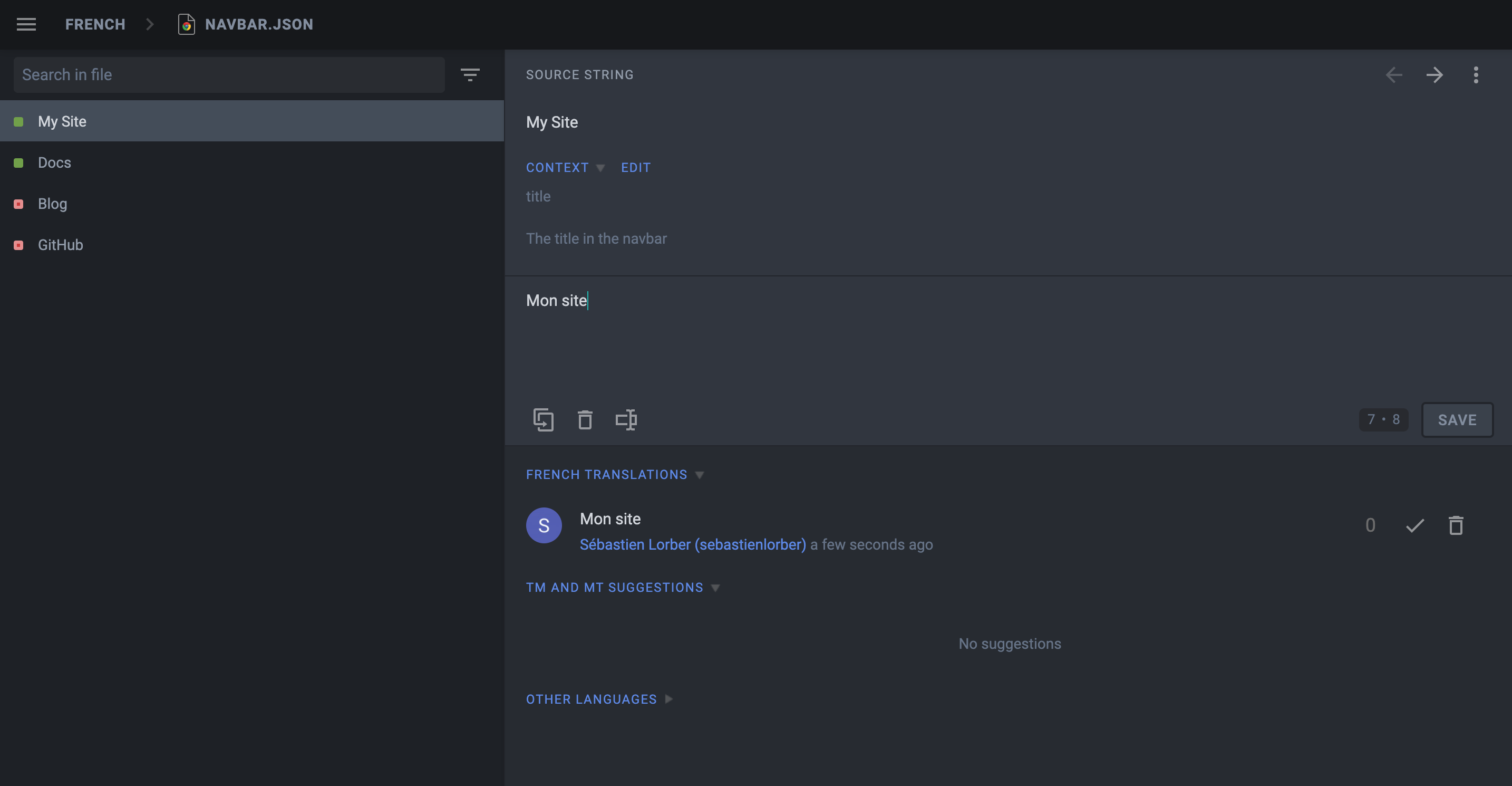Select Blog from the source strings list
The width and height of the screenshot is (1512, 786).
52,203
